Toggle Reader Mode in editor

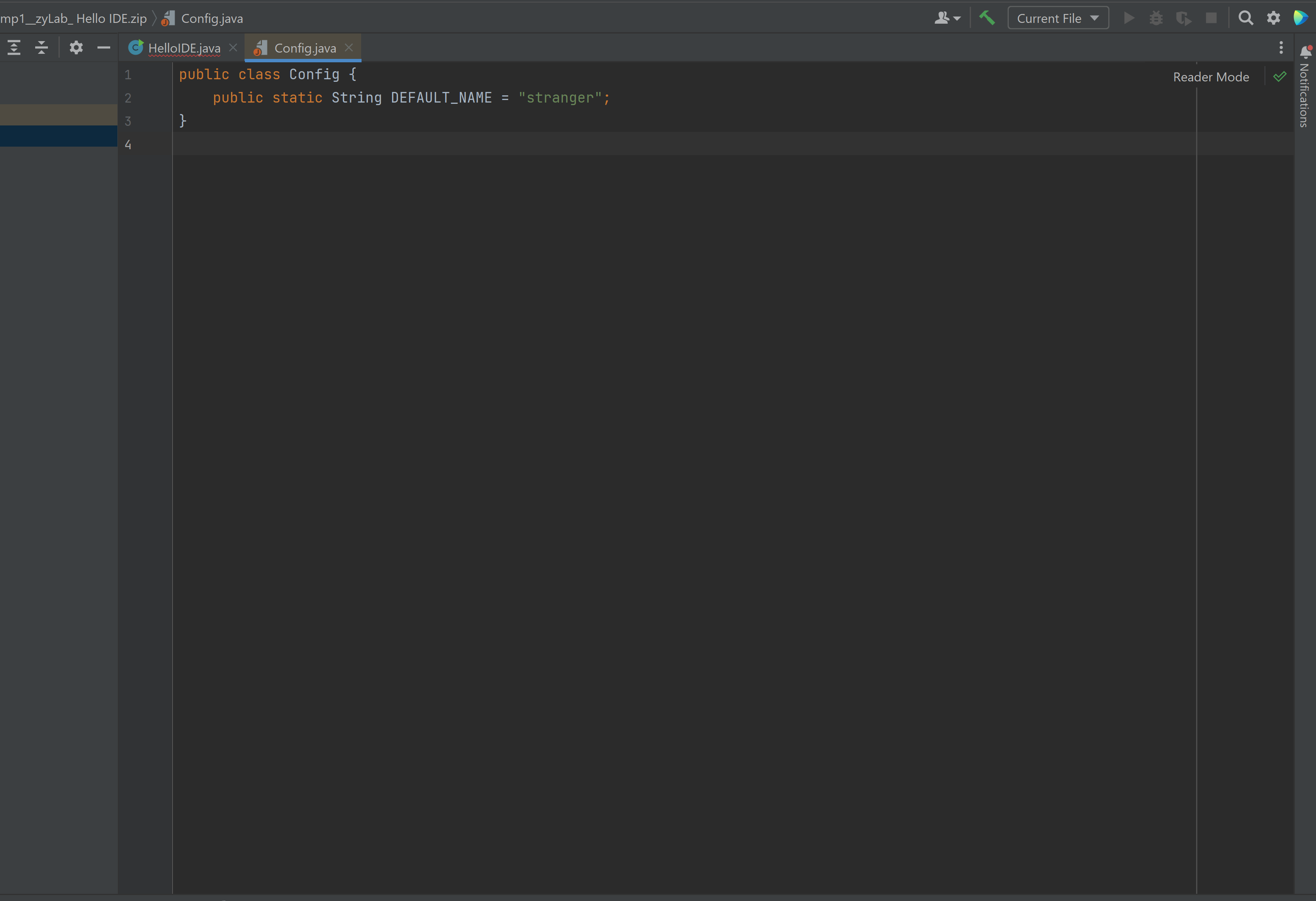[x=1210, y=77]
